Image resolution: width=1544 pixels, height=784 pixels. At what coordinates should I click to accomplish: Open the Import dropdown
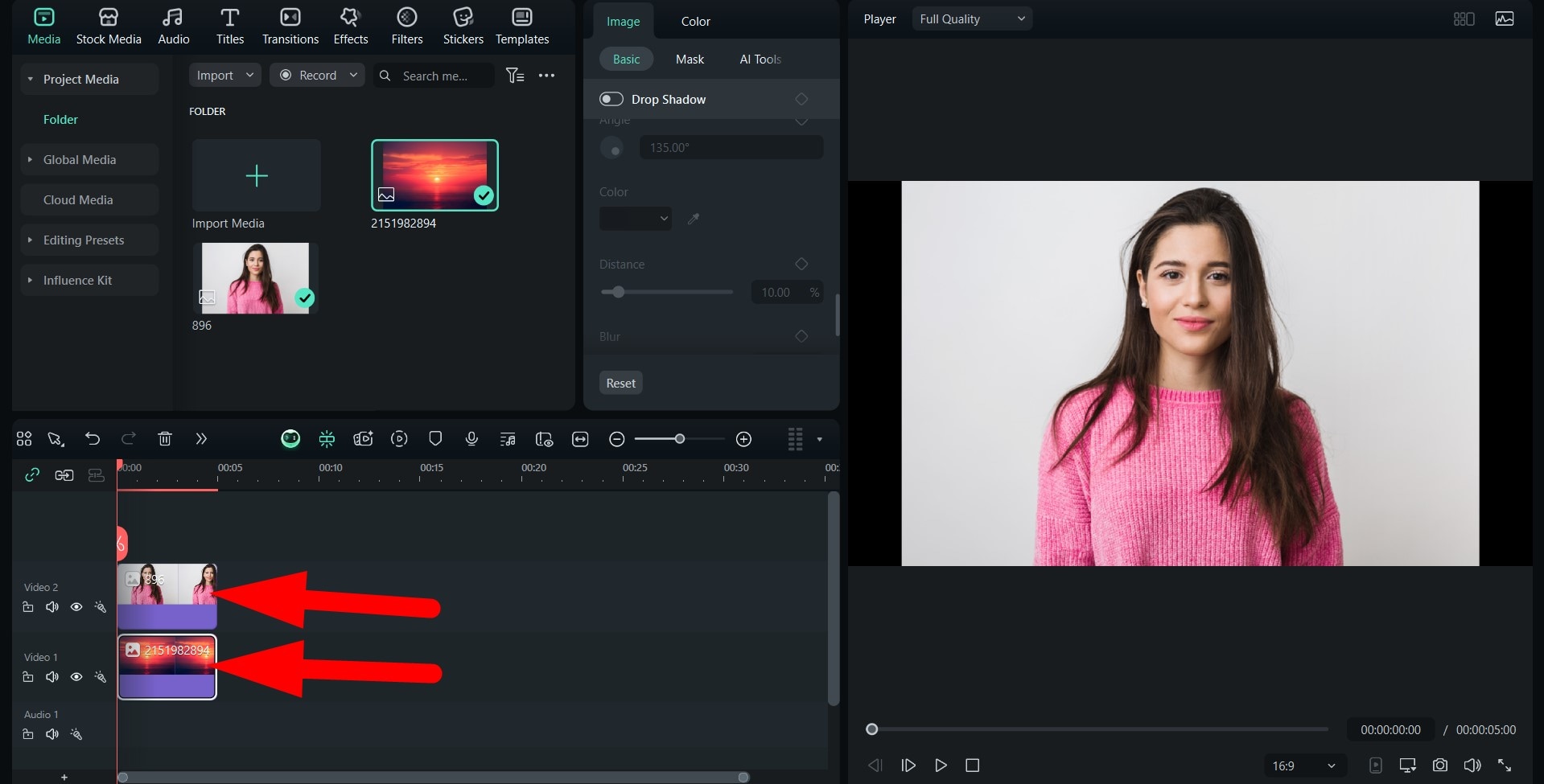pyautogui.click(x=225, y=75)
